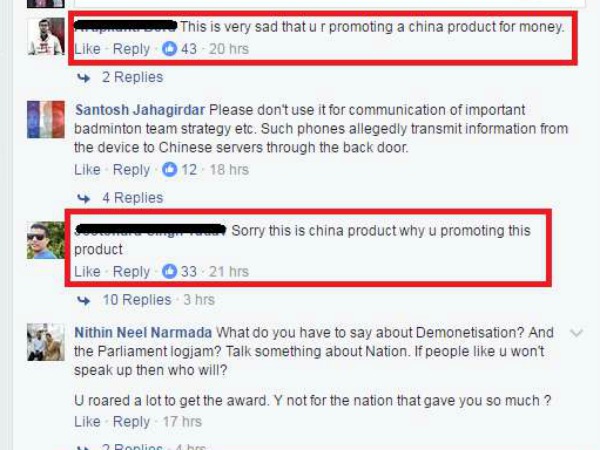Image resolution: width=600 pixels, height=450 pixels.
Task: Click the thumbs-up icon showing 33 likes
Action: pos(170,271)
